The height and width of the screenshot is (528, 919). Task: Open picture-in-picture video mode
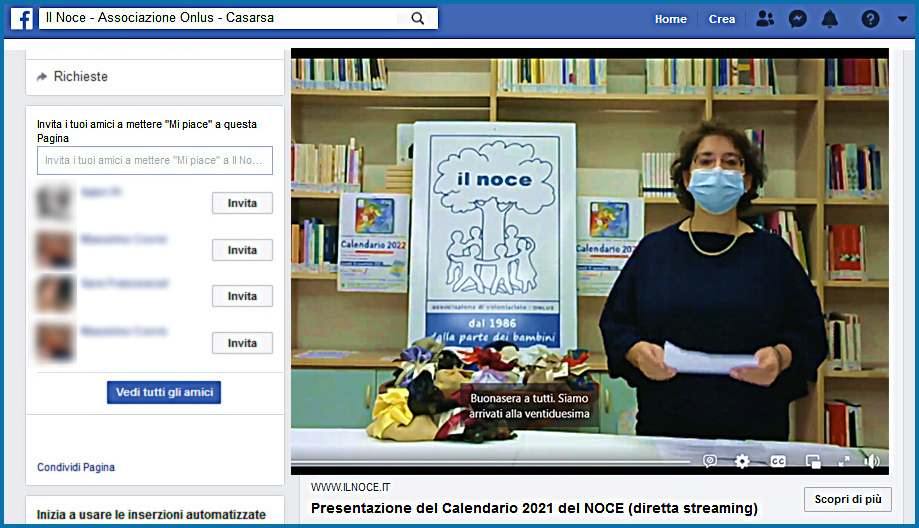click(x=813, y=462)
